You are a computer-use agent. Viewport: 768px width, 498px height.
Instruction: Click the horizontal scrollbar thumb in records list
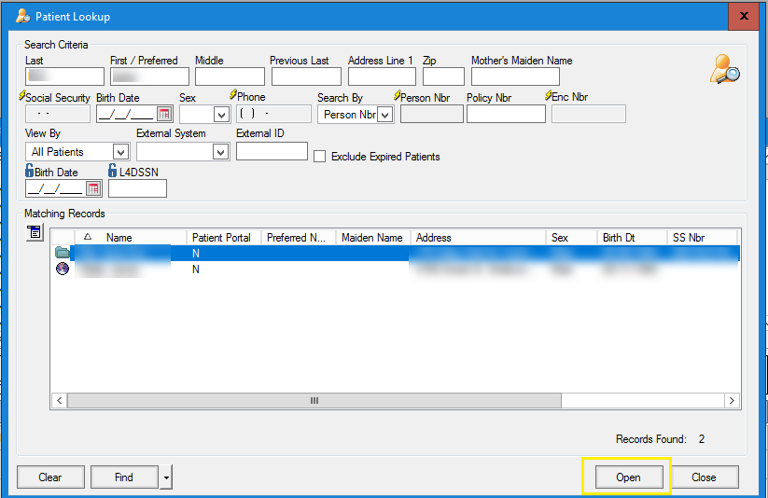pyautogui.click(x=314, y=401)
